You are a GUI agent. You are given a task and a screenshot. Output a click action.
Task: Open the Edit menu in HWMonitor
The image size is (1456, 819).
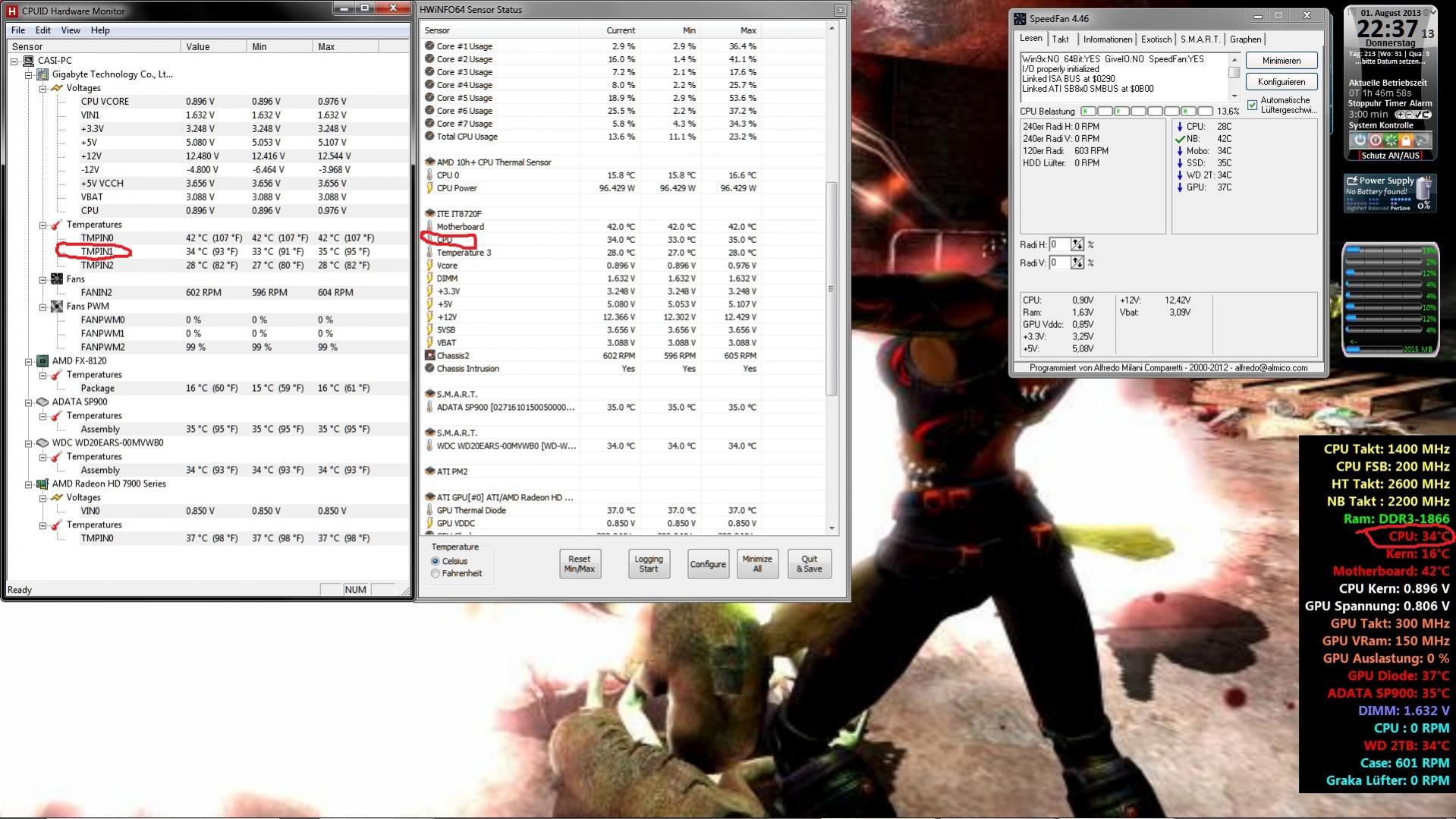coord(43,30)
